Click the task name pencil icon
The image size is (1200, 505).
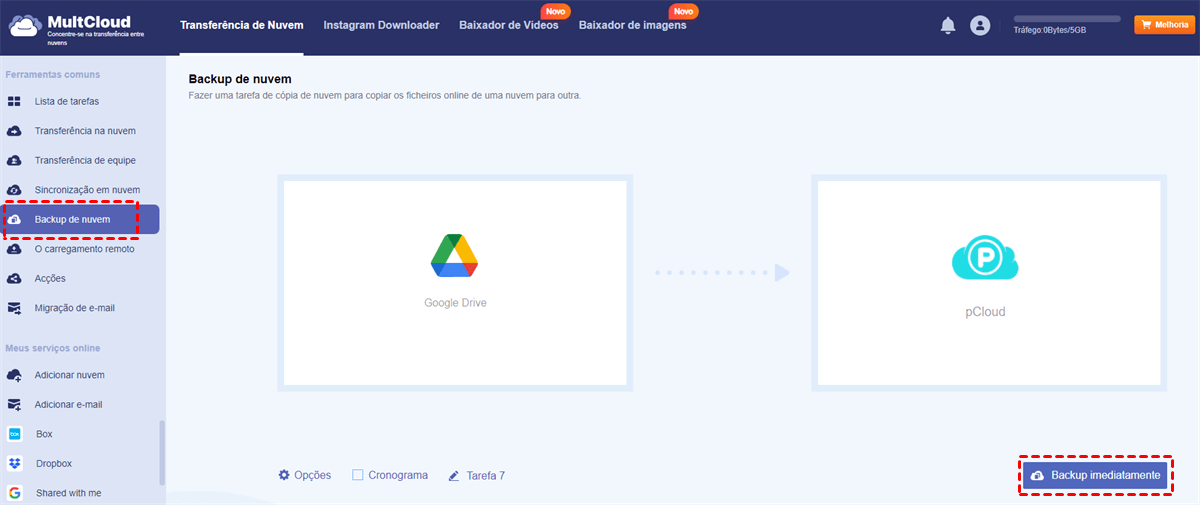click(x=454, y=476)
